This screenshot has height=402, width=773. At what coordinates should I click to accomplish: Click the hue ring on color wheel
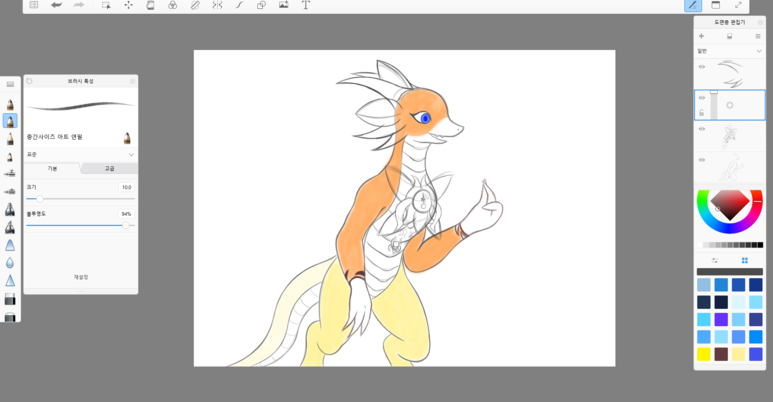click(730, 230)
